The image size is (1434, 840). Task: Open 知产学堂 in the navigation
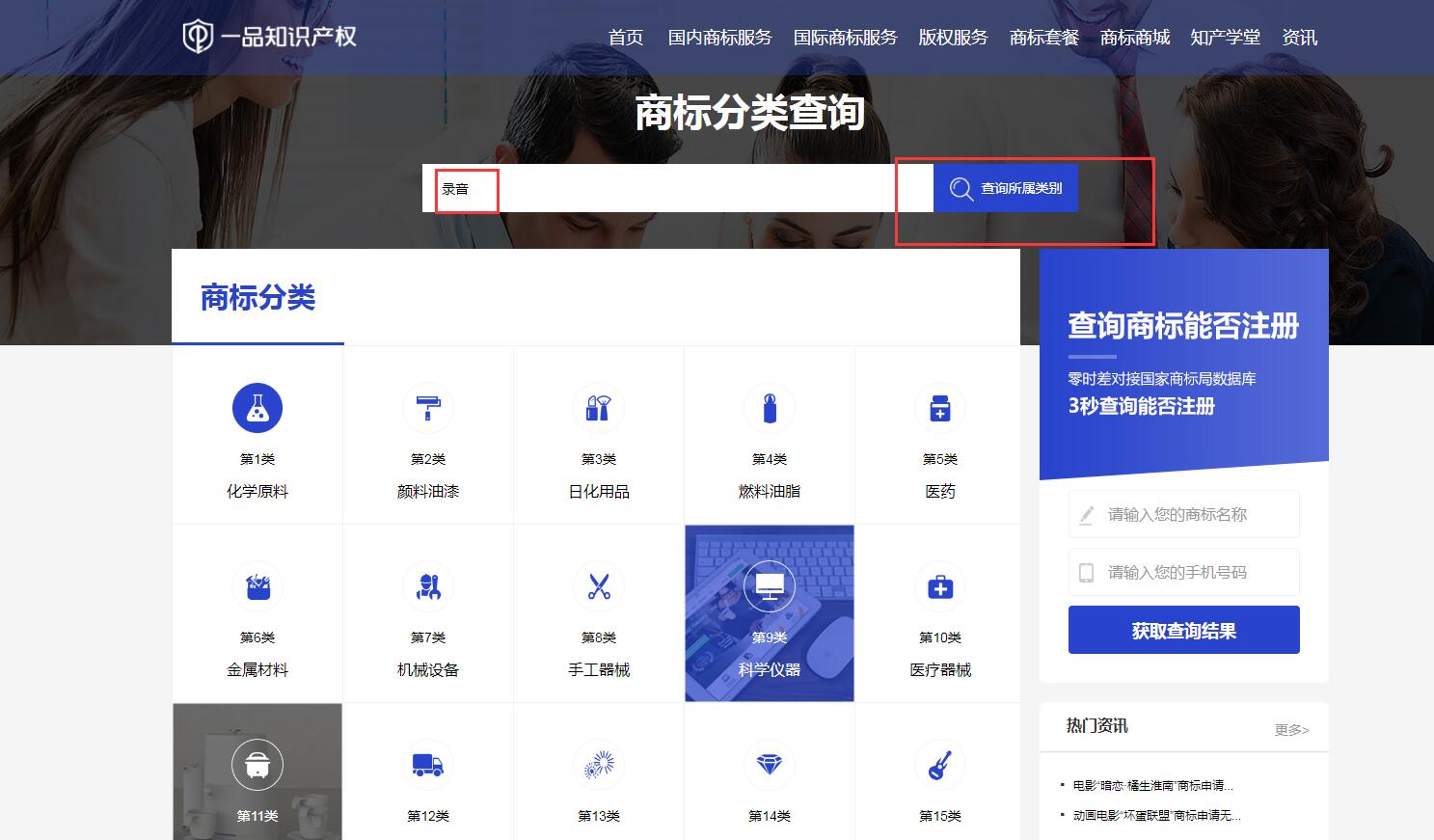[x=1226, y=38]
